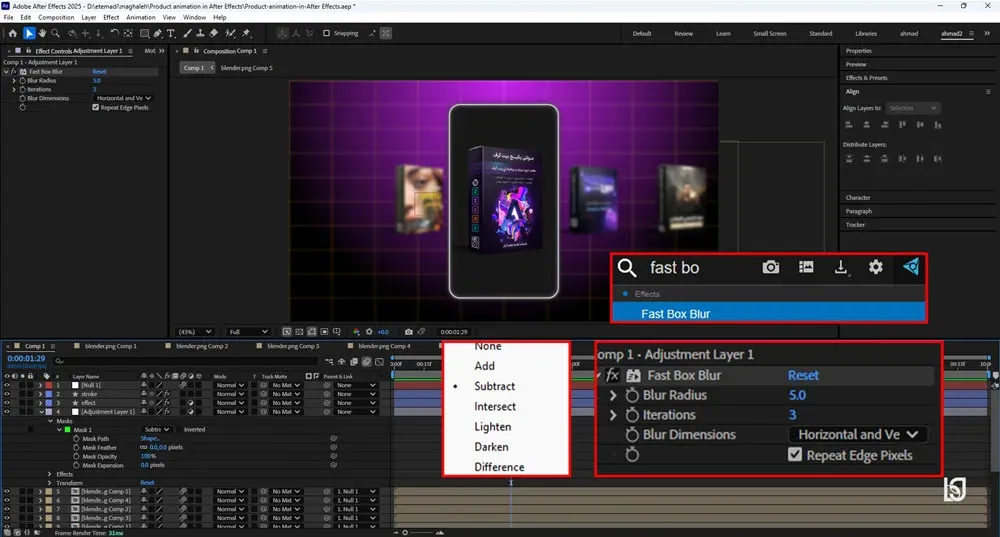Hide the stroke layer eye

[x=7, y=394]
